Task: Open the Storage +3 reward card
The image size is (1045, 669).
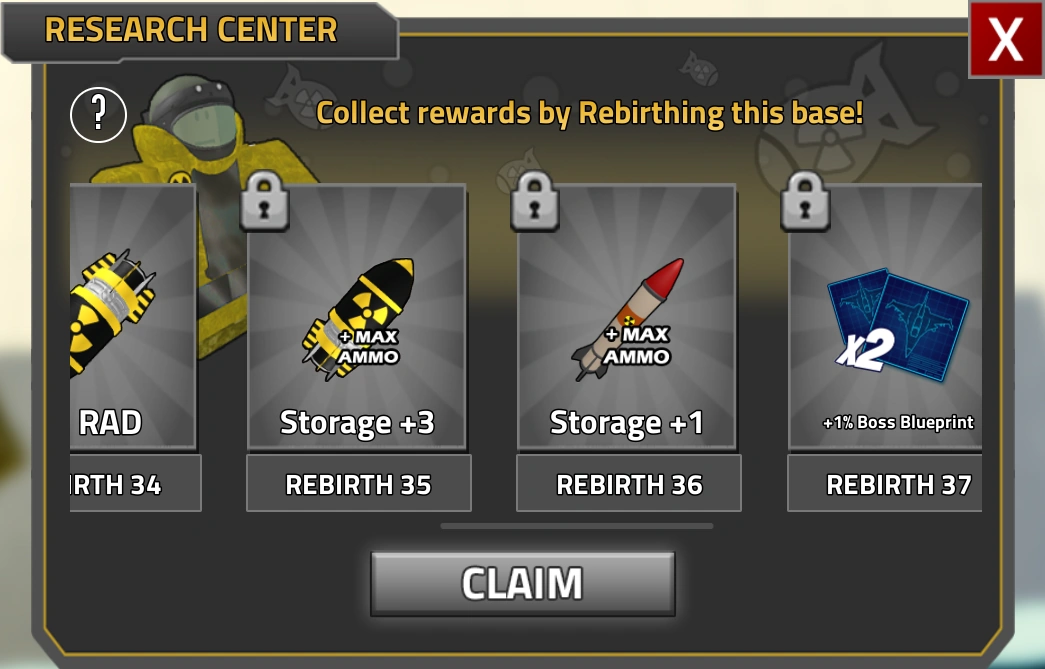Action: coord(357,317)
